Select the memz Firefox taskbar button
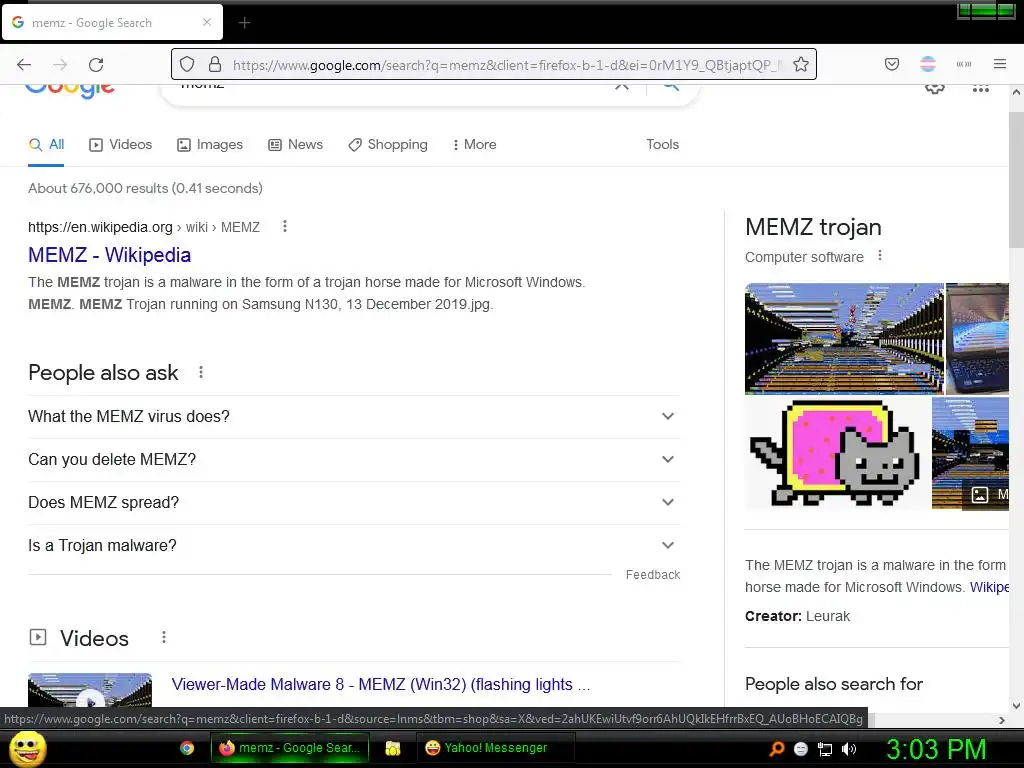 click(290, 748)
